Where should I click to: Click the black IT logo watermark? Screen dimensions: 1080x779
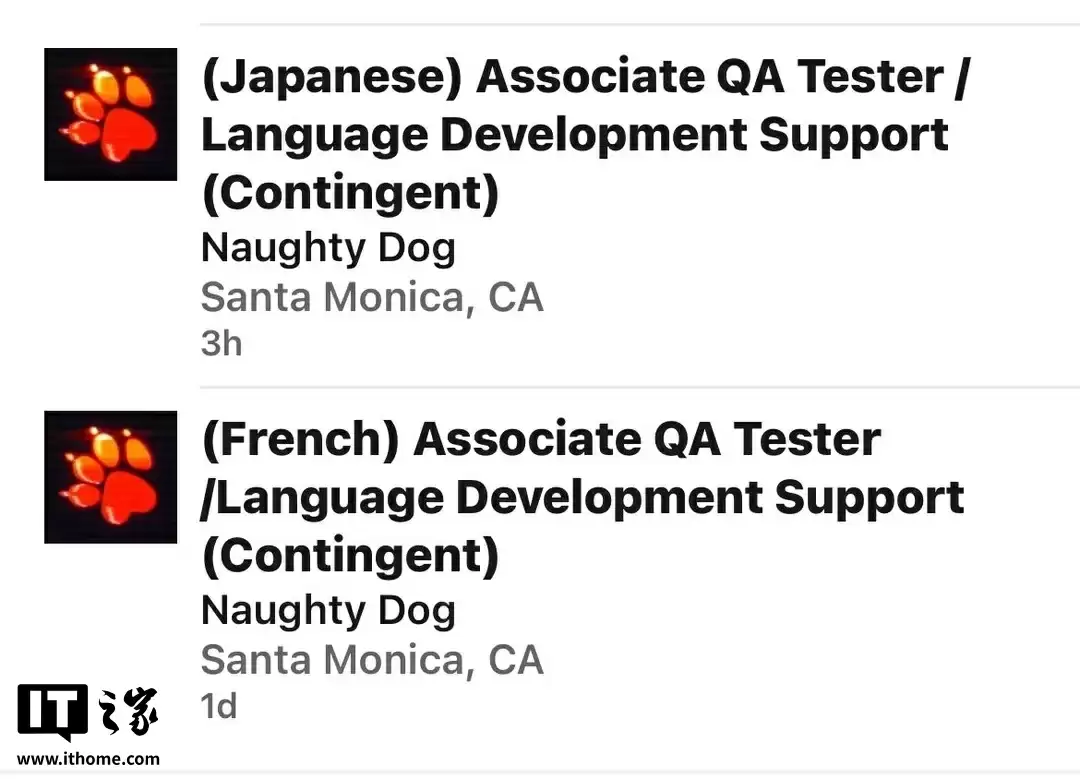click(x=52, y=712)
